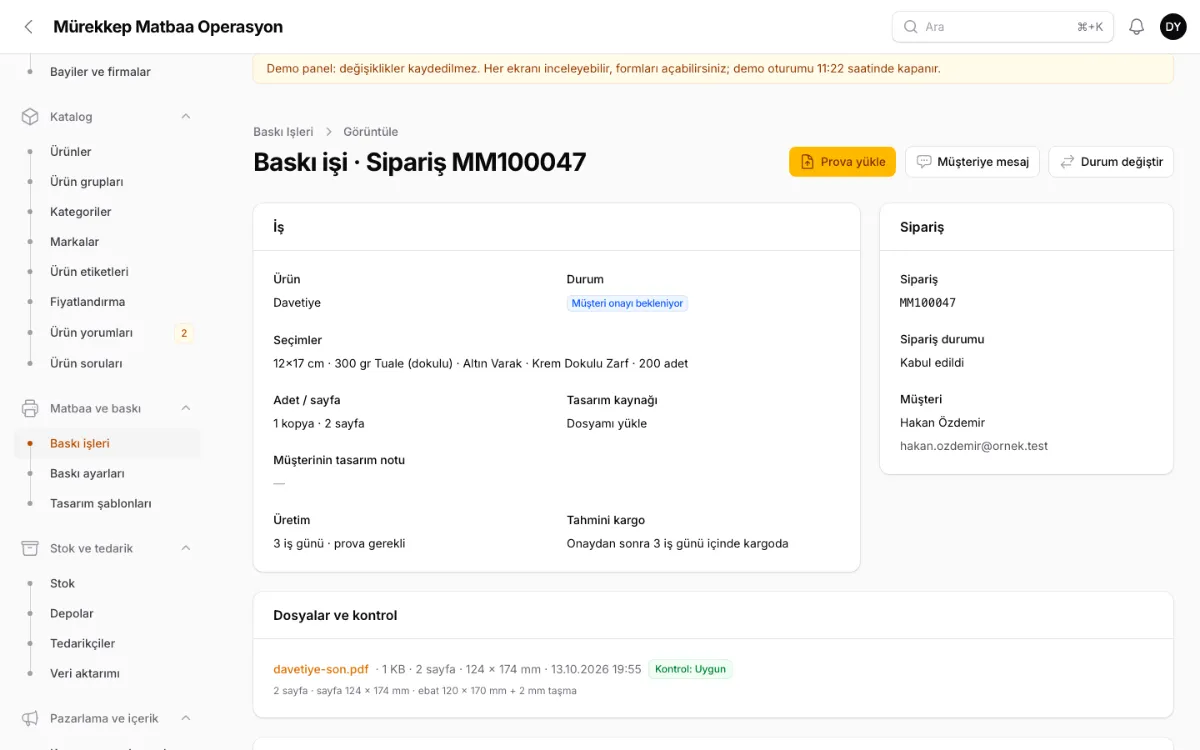1200x750 pixels.
Task: Click the search magnifier icon
Action: pos(911,27)
